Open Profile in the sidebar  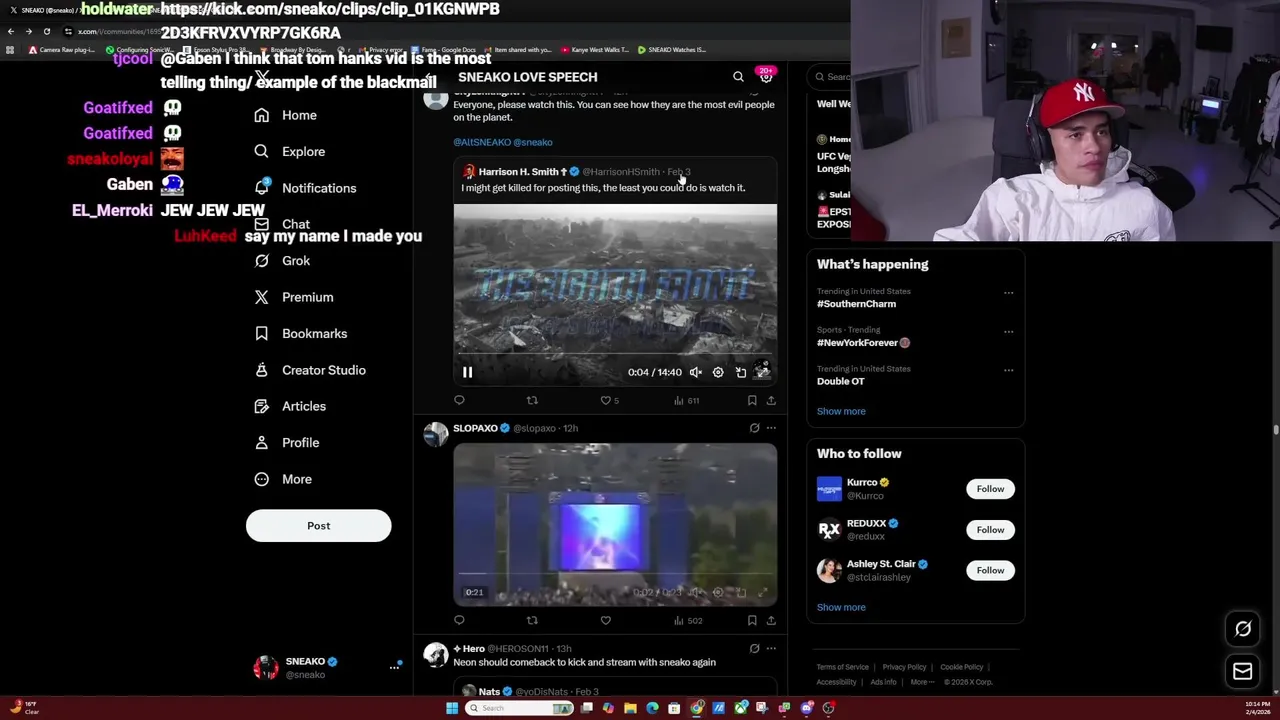(287, 443)
